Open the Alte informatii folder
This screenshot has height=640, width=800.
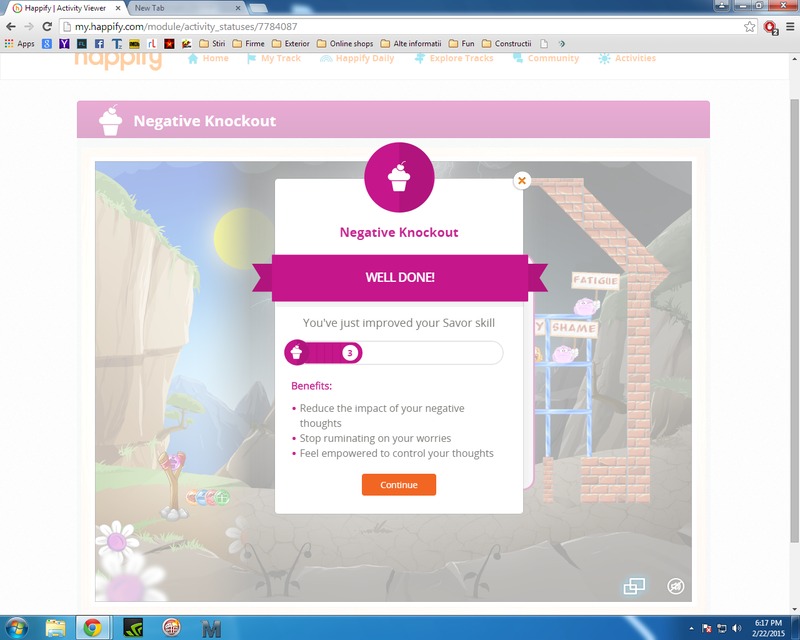click(411, 43)
